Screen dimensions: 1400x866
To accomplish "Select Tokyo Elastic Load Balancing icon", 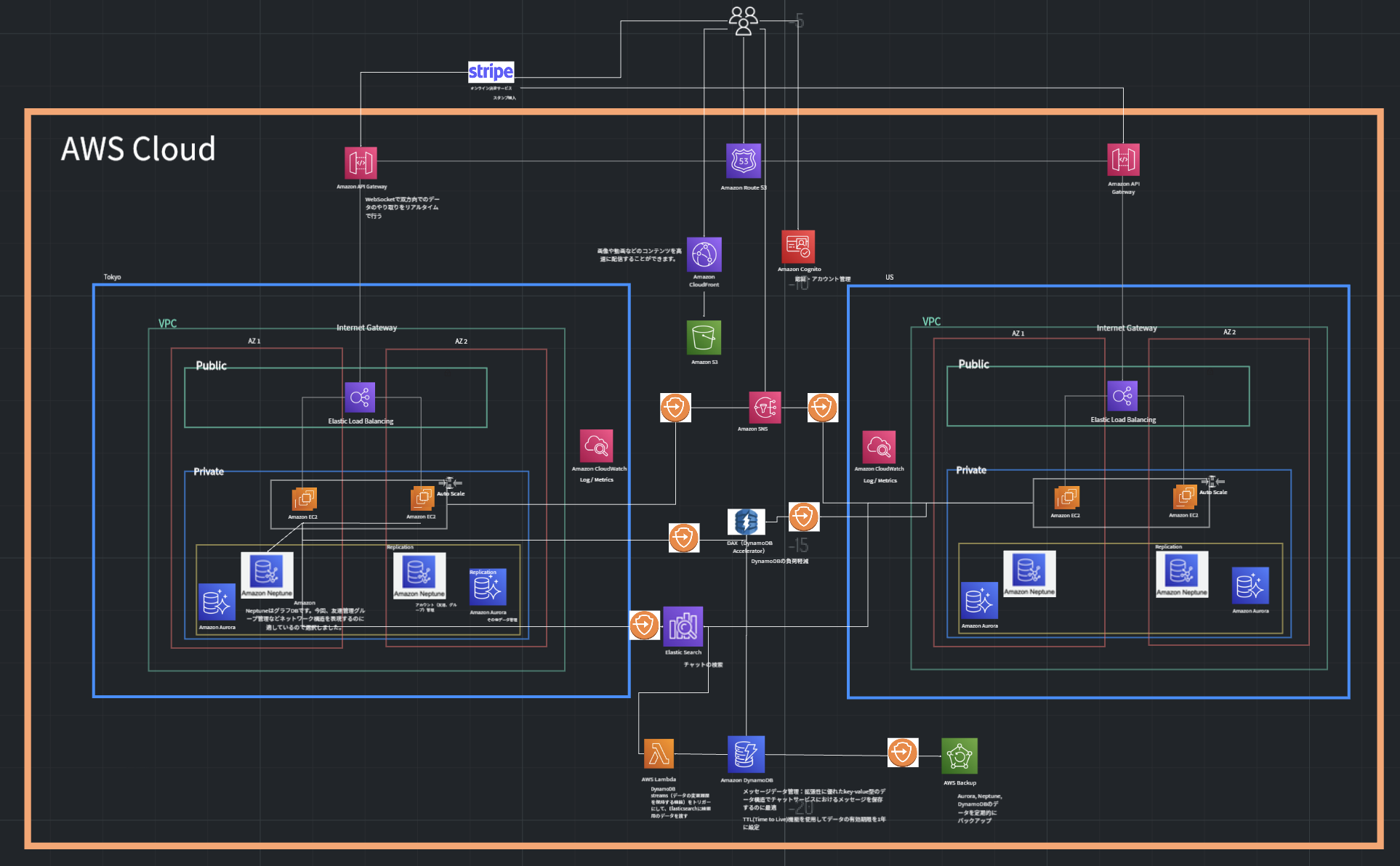I will point(360,397).
